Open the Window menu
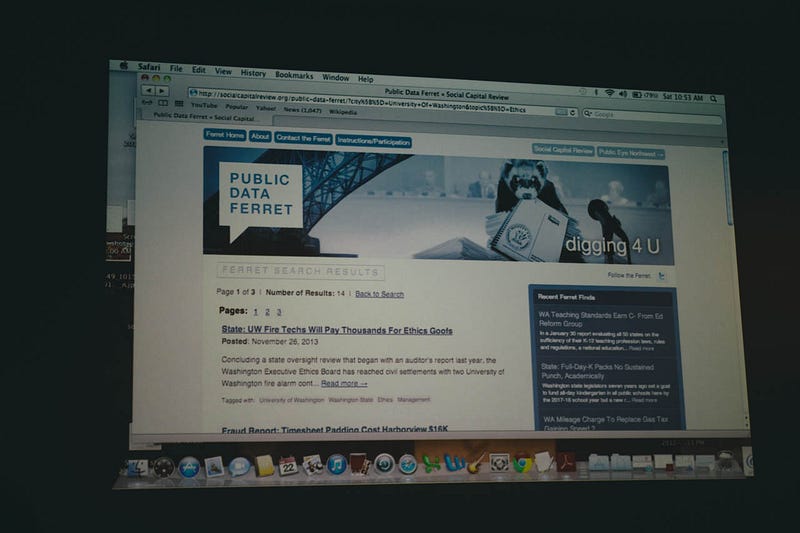This screenshot has height=533, width=800. [335, 78]
